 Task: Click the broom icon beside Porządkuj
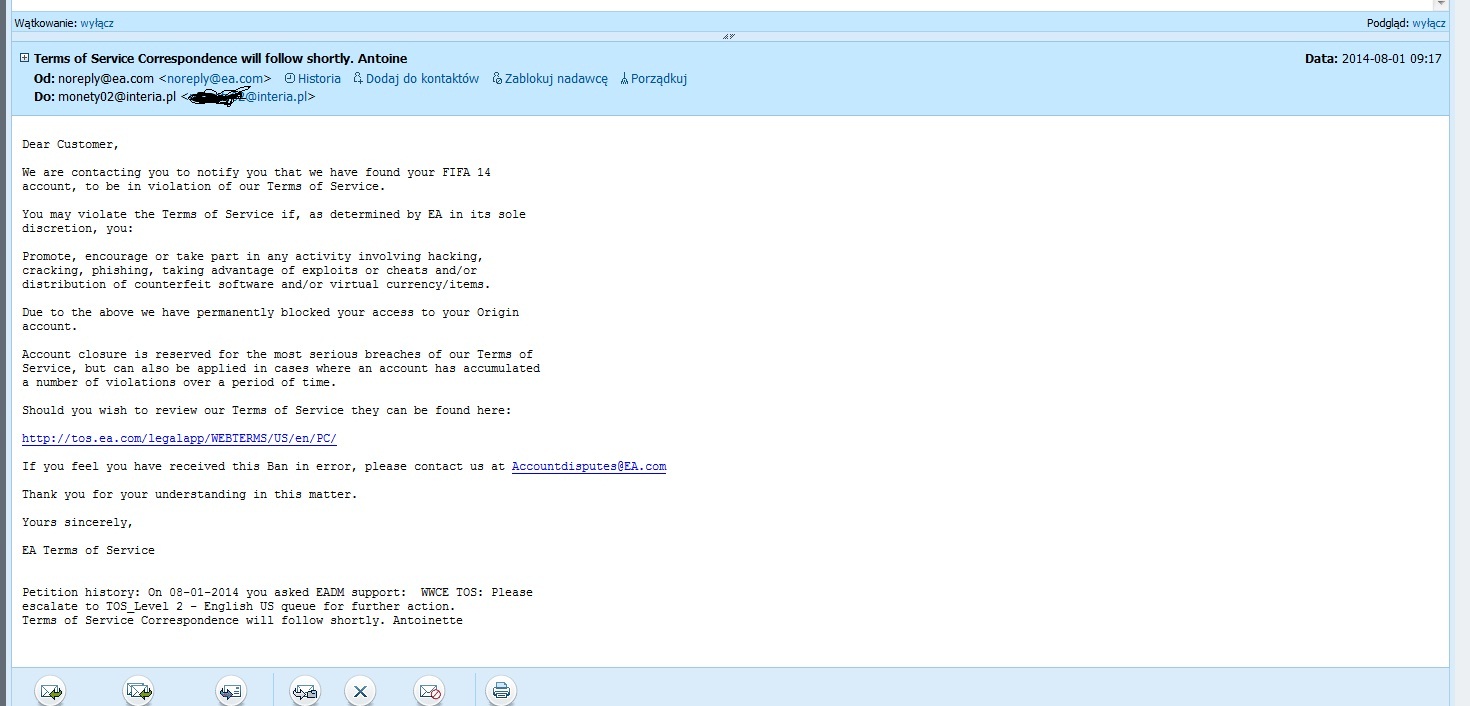(x=624, y=79)
